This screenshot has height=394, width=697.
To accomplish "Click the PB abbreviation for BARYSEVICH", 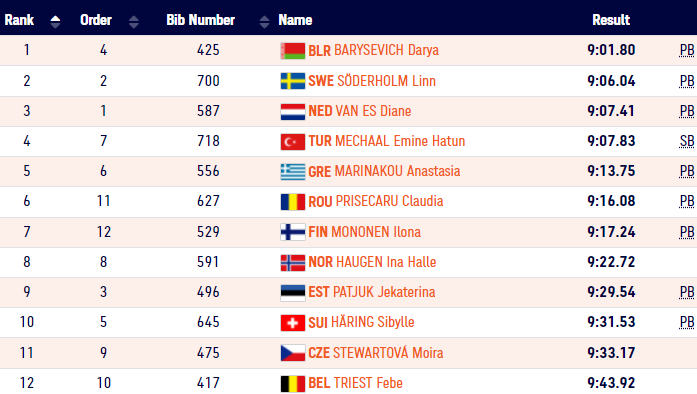I will (x=687, y=50).
